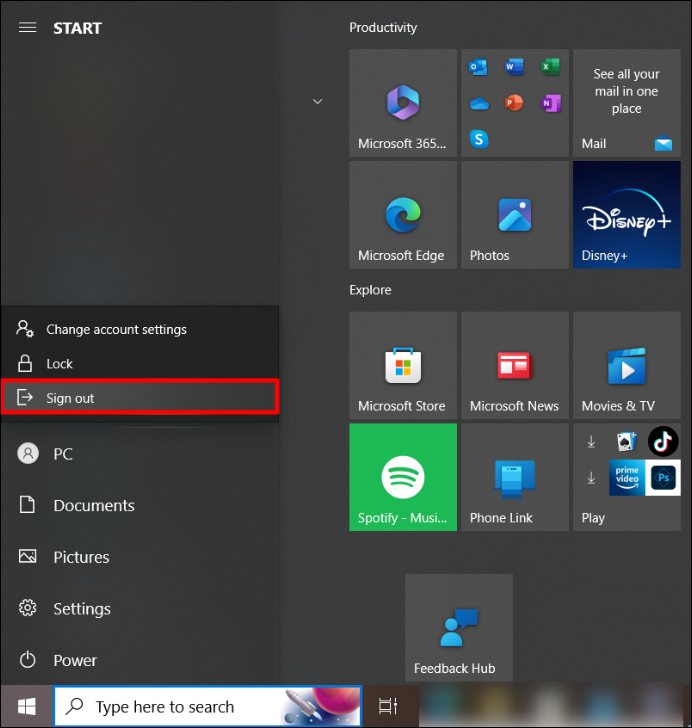Select Change account settings
This screenshot has width=692, height=728.
[x=140, y=329]
